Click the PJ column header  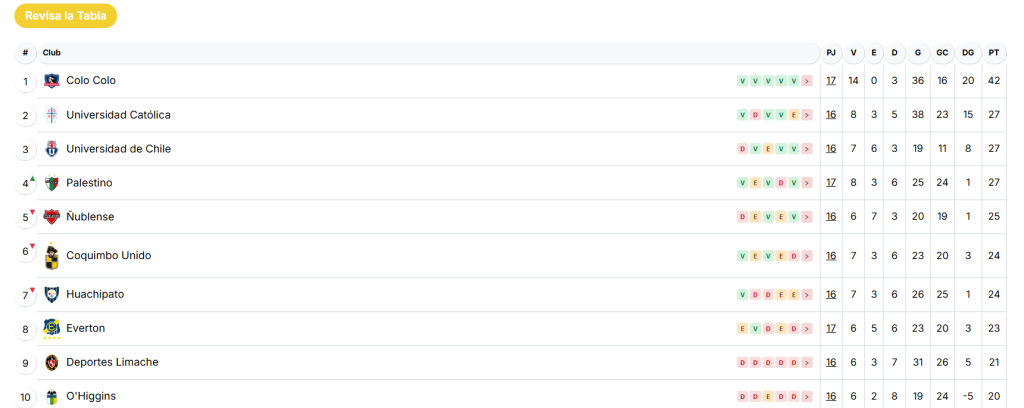(x=831, y=53)
